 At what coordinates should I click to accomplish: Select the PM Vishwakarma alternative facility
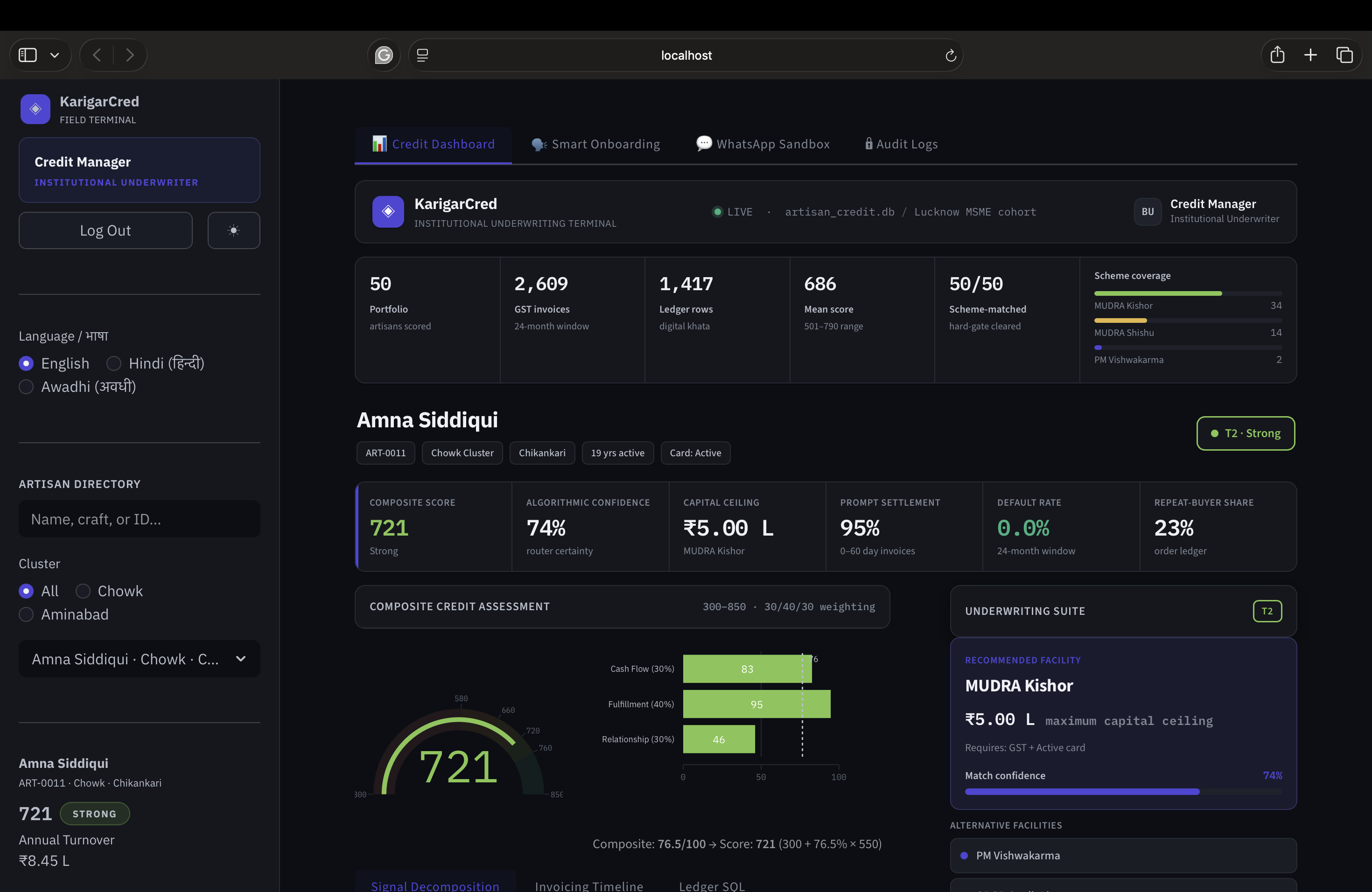point(1124,856)
